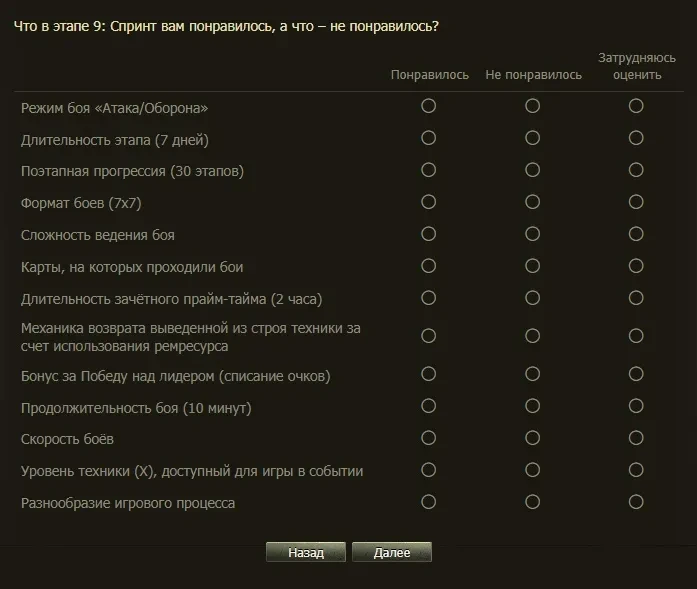The height and width of the screenshot is (589, 697).
Task: Select Затрудняюсь оценить for Сложность ведения боя
Action: tap(636, 234)
